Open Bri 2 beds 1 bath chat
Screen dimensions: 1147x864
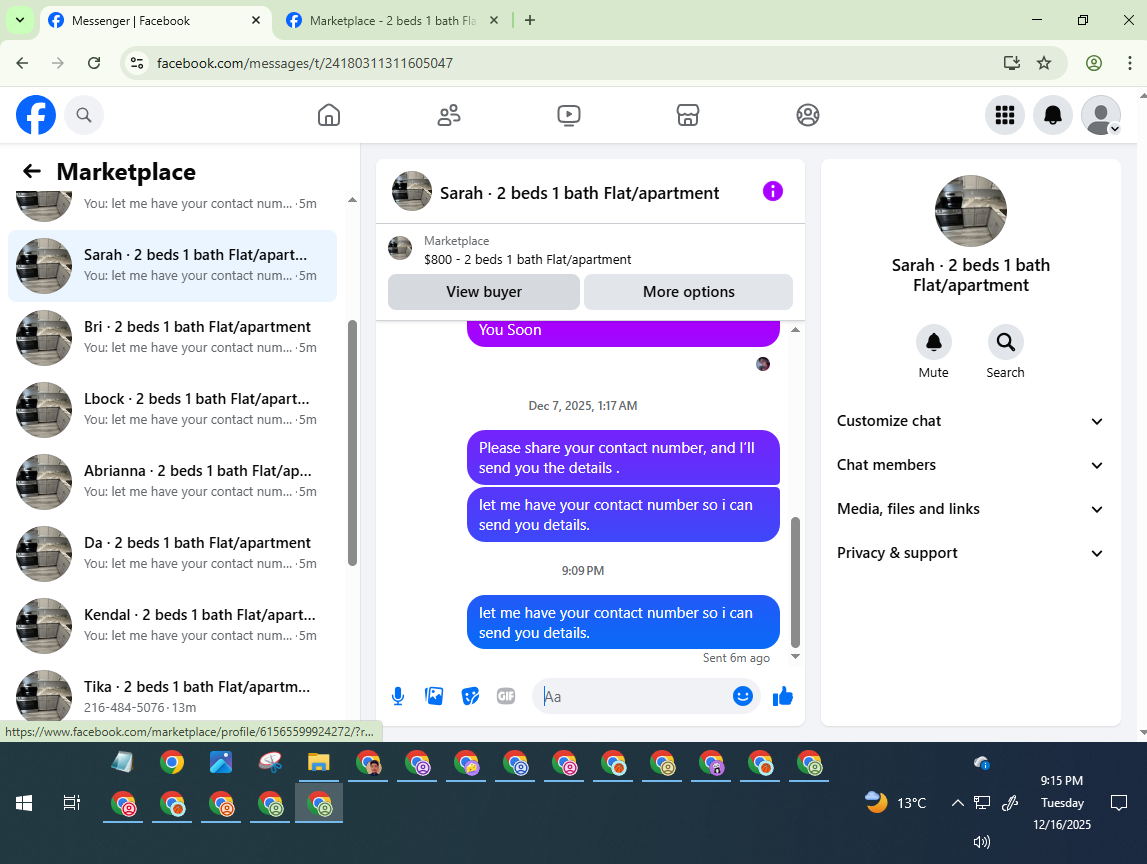click(x=173, y=337)
